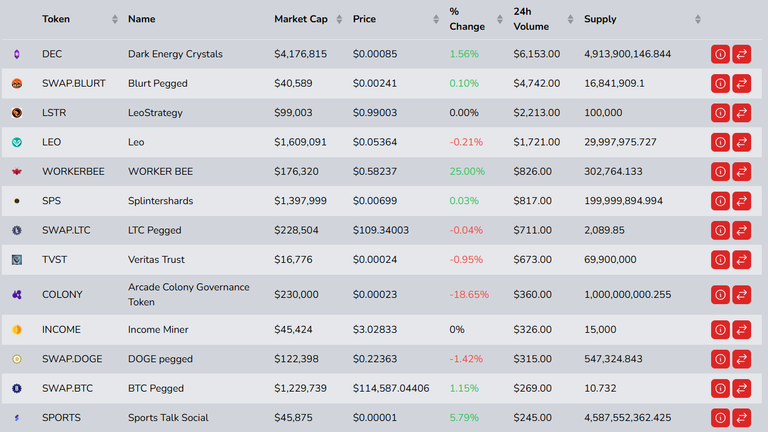Open SWAP.LTC info icon
768x432 pixels.
point(720,230)
